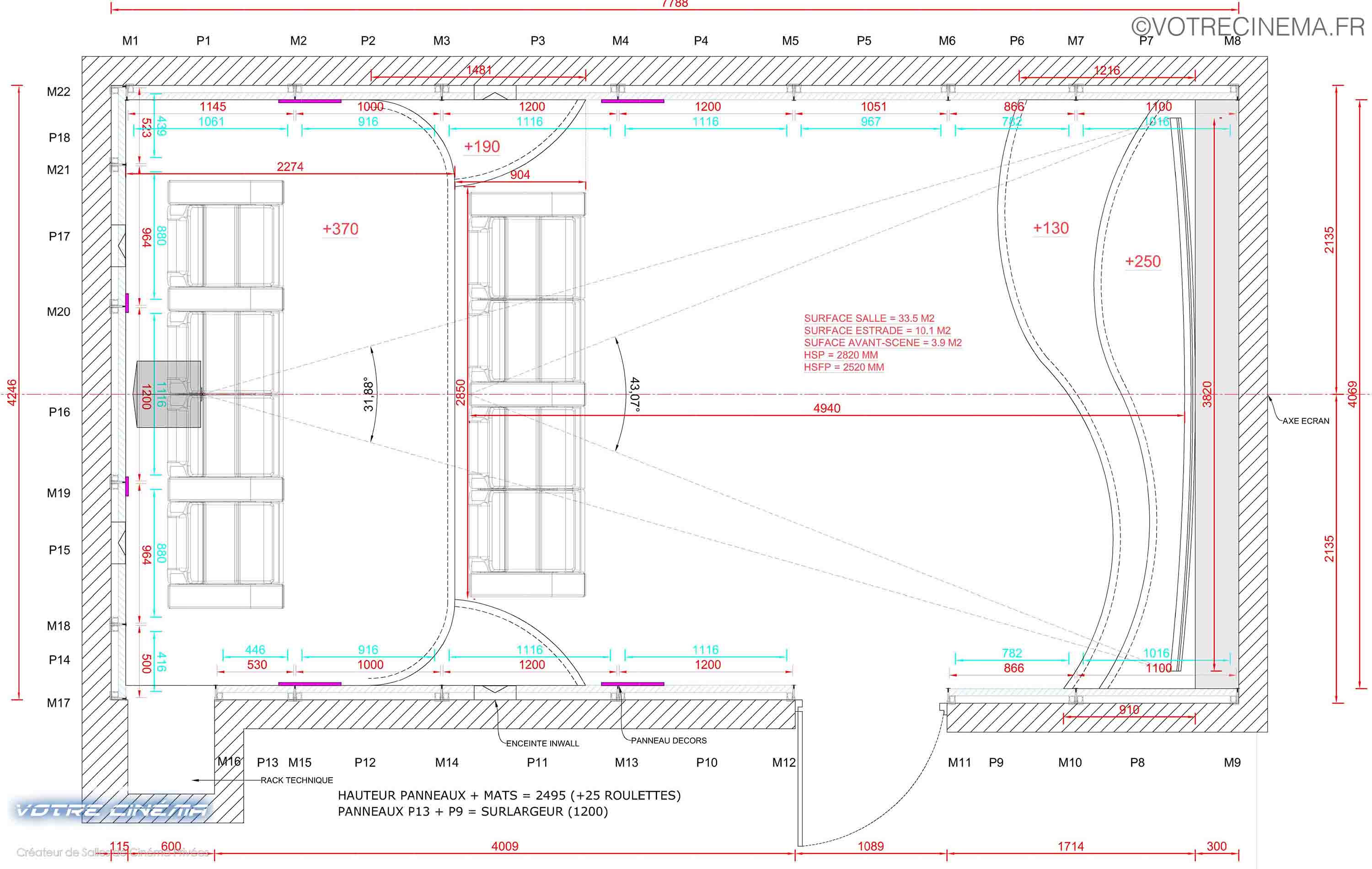Click the mast label "M11"
The width and height of the screenshot is (1372, 869).
pos(959,762)
